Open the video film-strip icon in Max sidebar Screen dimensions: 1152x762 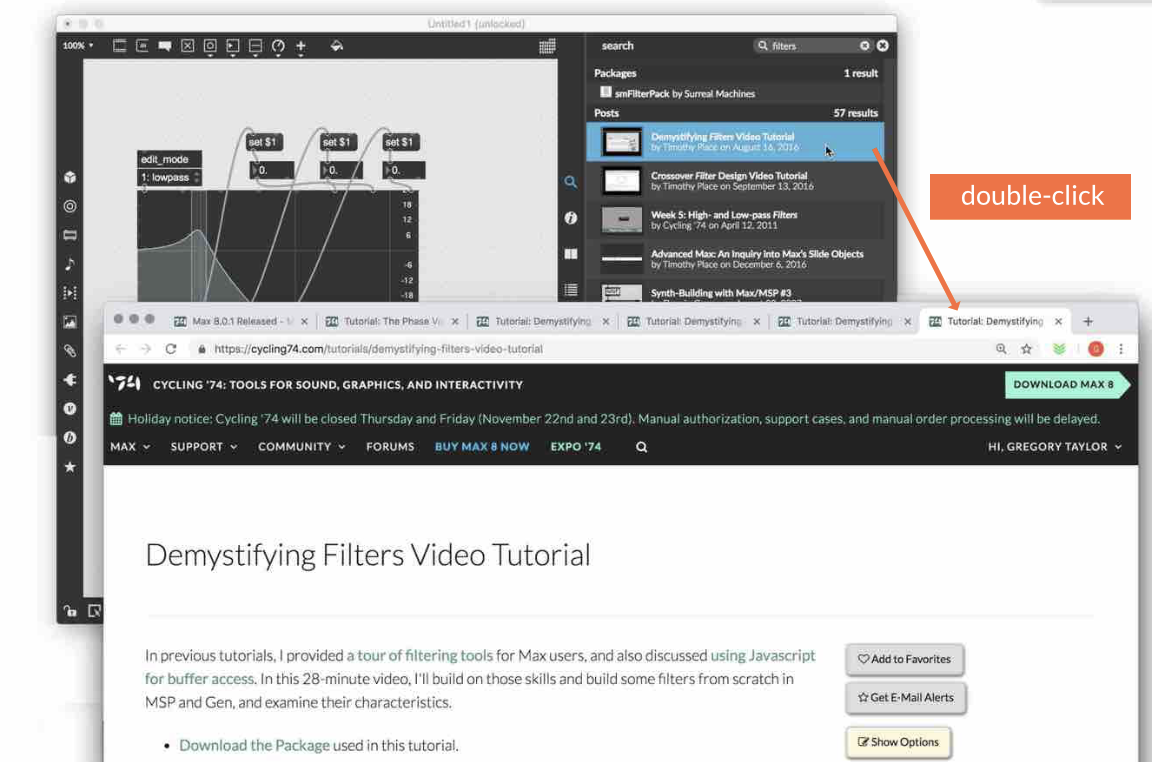point(70,235)
